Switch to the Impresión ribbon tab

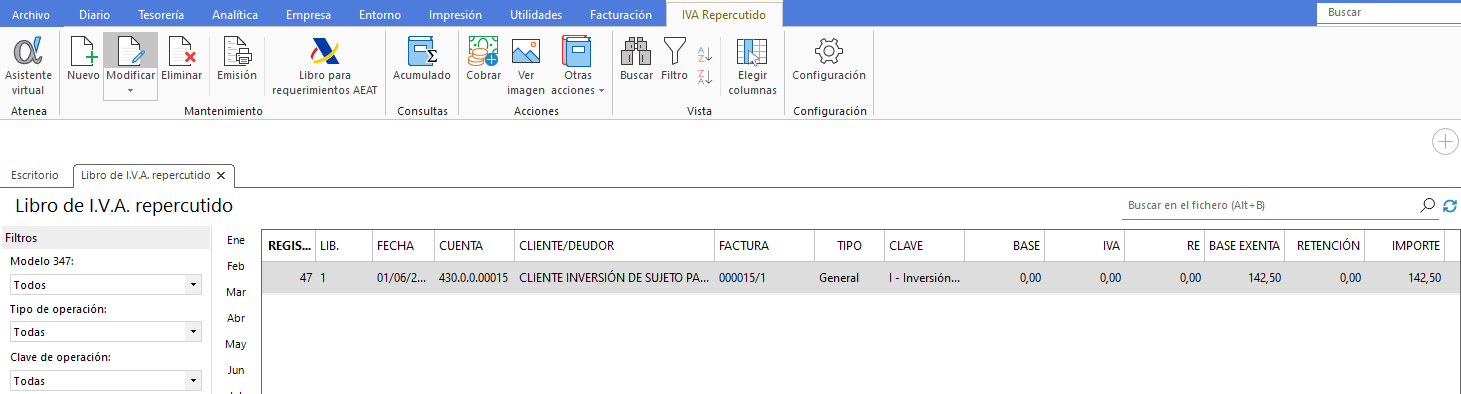coord(455,15)
